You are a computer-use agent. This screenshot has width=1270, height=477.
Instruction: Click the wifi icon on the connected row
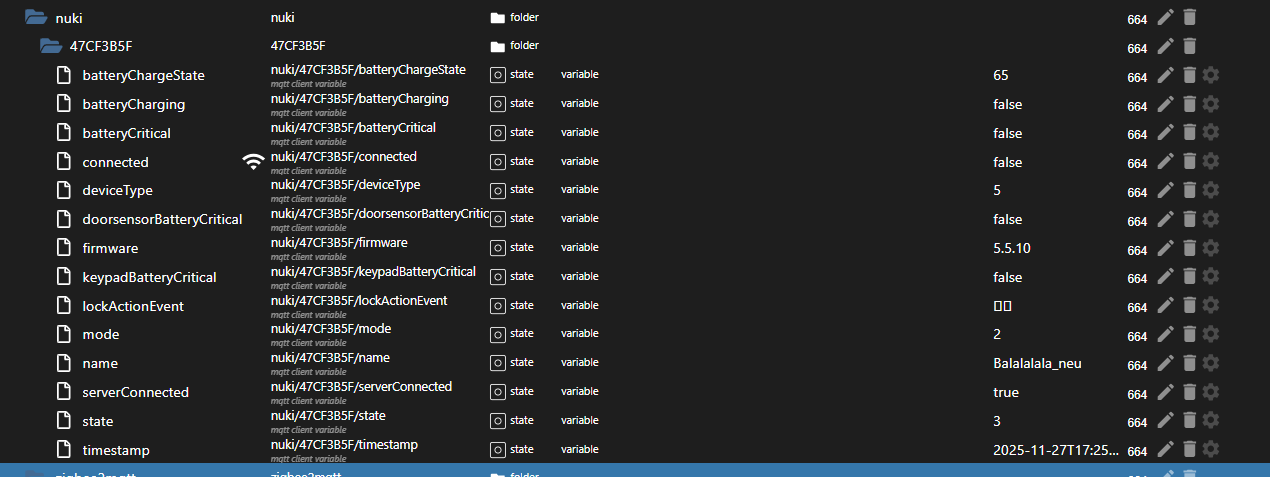tap(254, 162)
